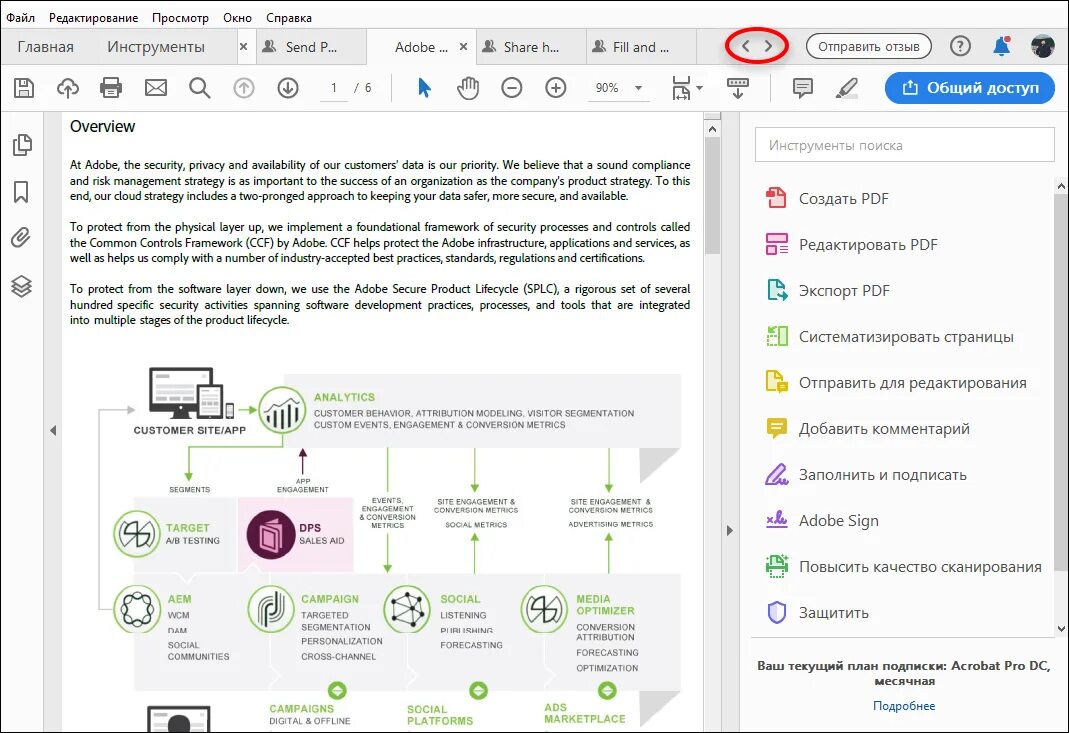Select the highlighter pen tool
The width and height of the screenshot is (1069, 733).
coord(847,87)
